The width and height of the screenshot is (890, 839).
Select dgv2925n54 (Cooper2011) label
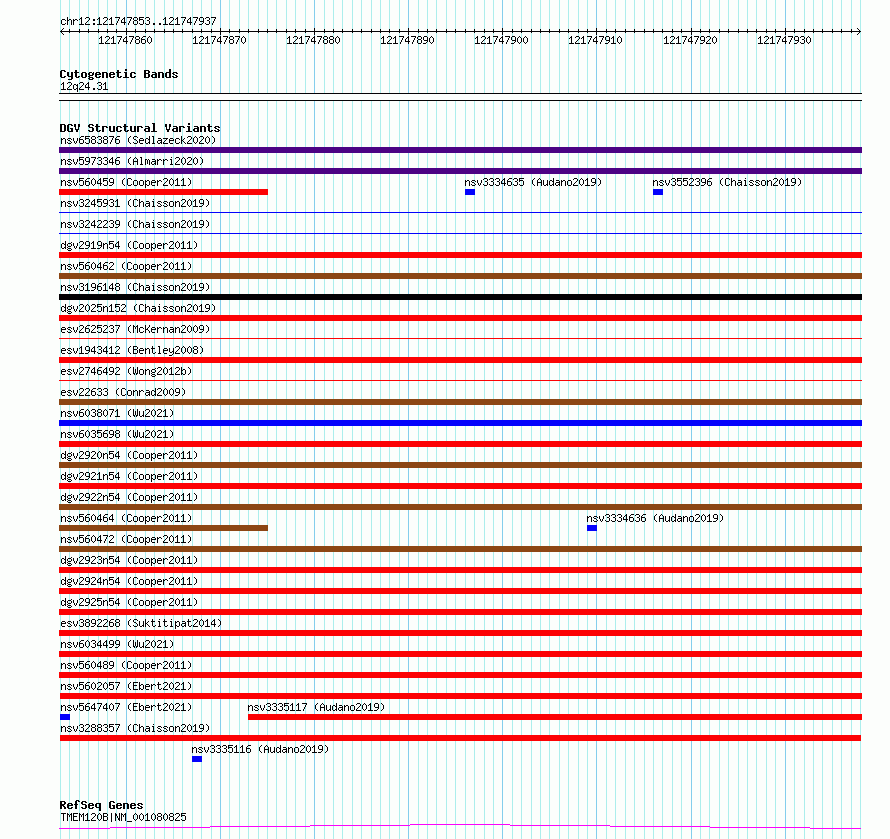tap(129, 602)
